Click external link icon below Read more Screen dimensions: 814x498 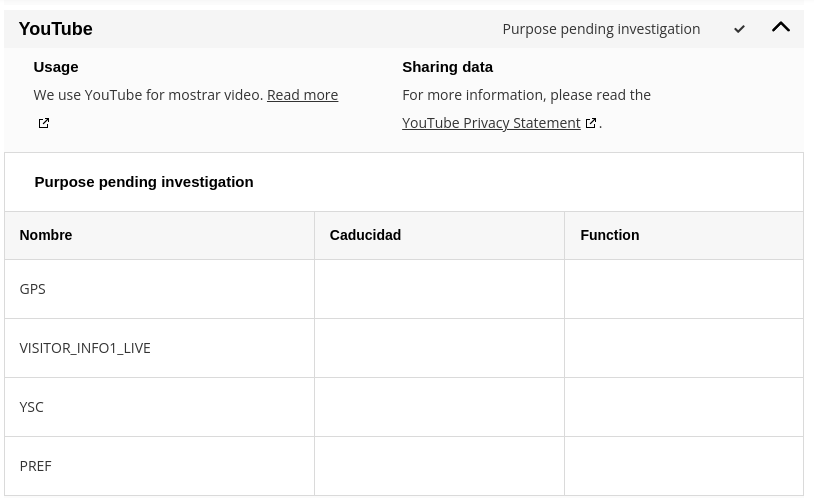click(44, 123)
